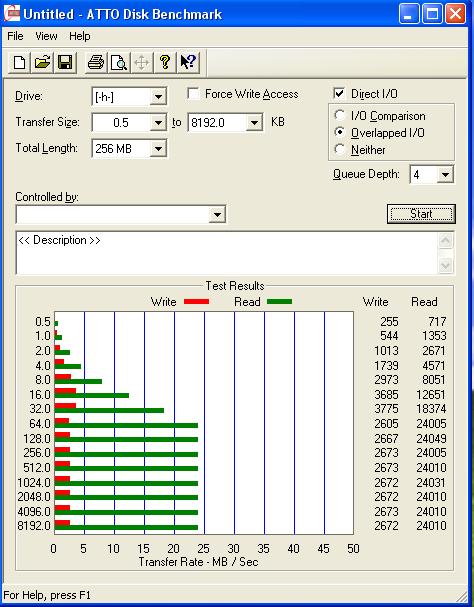Click the four-arrow move toolbar icon
This screenshot has width=474, height=607.
click(x=141, y=62)
